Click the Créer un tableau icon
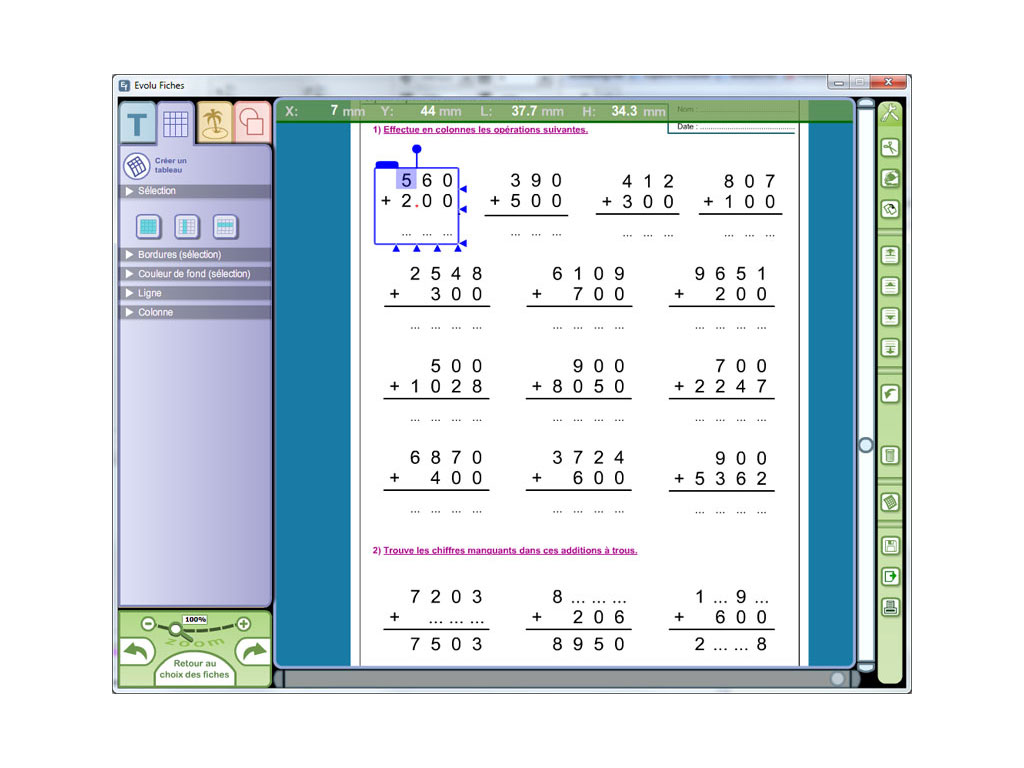 click(x=137, y=166)
